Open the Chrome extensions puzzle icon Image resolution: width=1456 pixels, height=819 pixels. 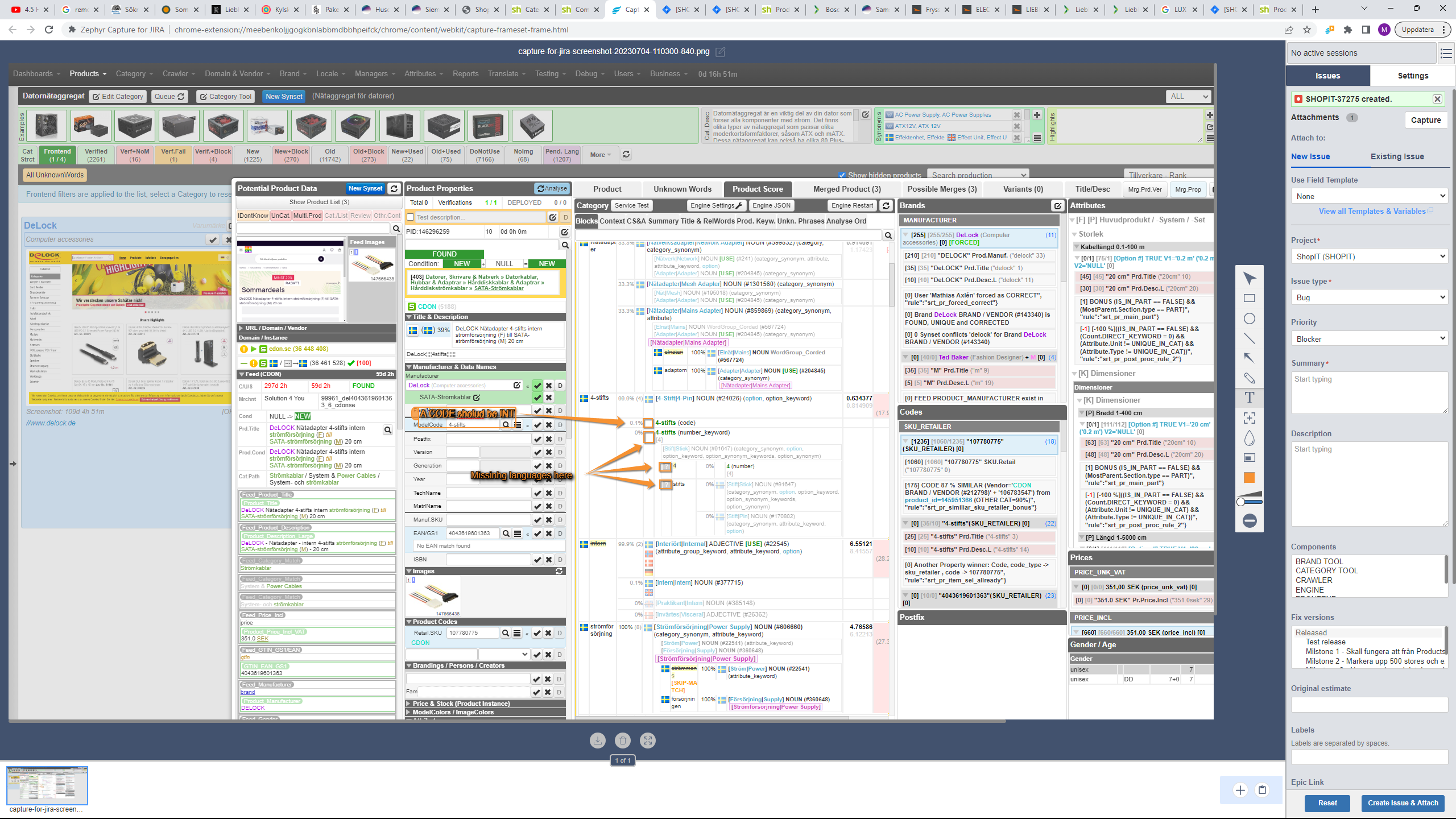[x=1347, y=30]
